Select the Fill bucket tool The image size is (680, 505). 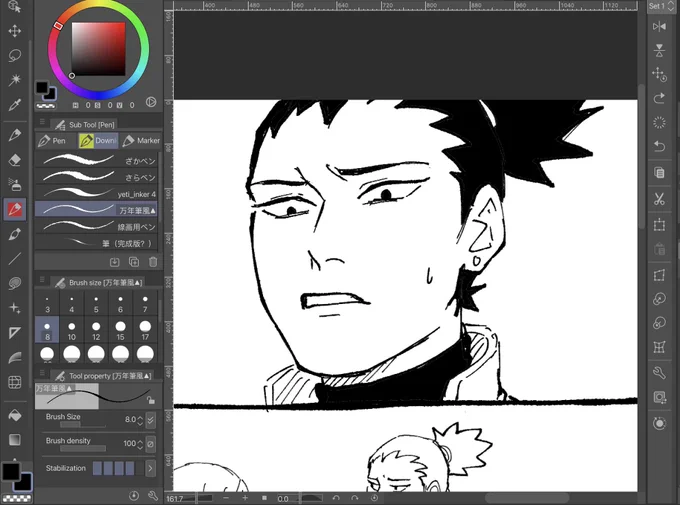(x=15, y=415)
